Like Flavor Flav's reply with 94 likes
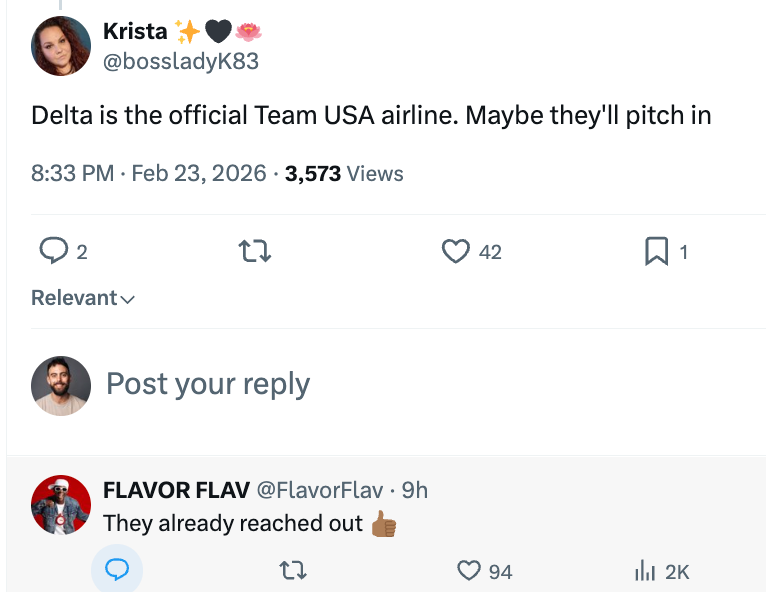Image resolution: width=766 pixels, height=592 pixels. click(x=469, y=571)
